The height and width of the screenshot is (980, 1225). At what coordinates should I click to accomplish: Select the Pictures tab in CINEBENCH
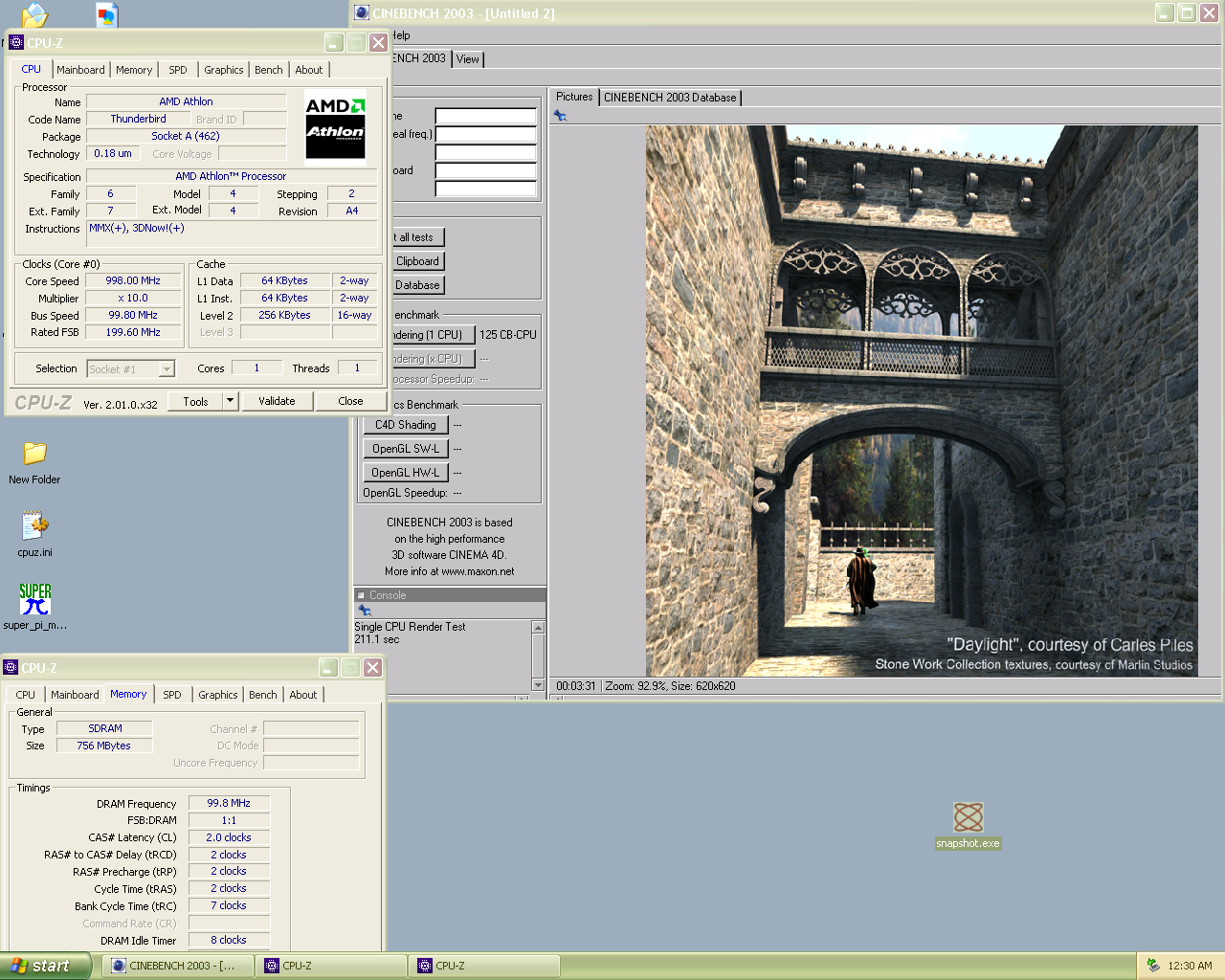[574, 97]
